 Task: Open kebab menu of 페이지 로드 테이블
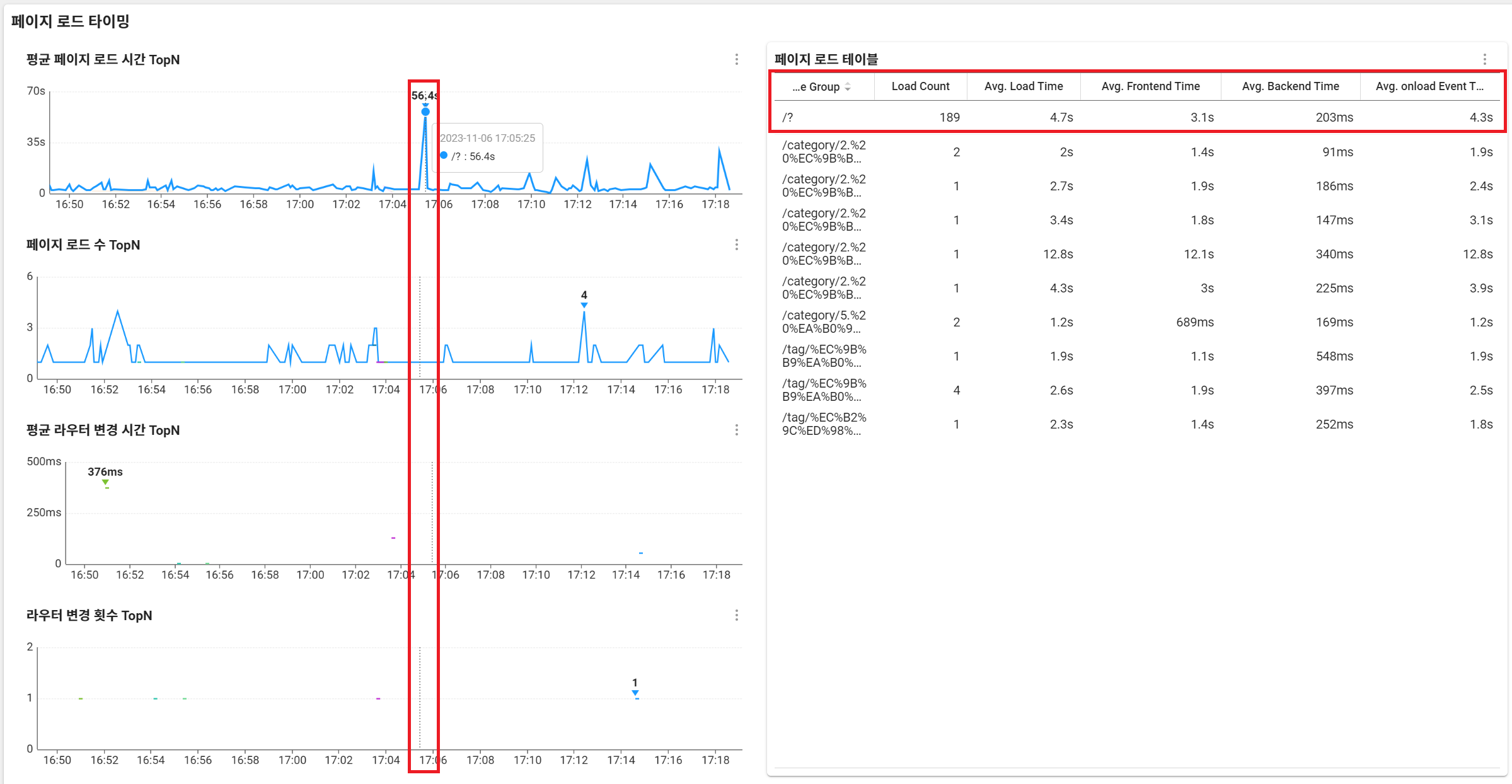1484,59
